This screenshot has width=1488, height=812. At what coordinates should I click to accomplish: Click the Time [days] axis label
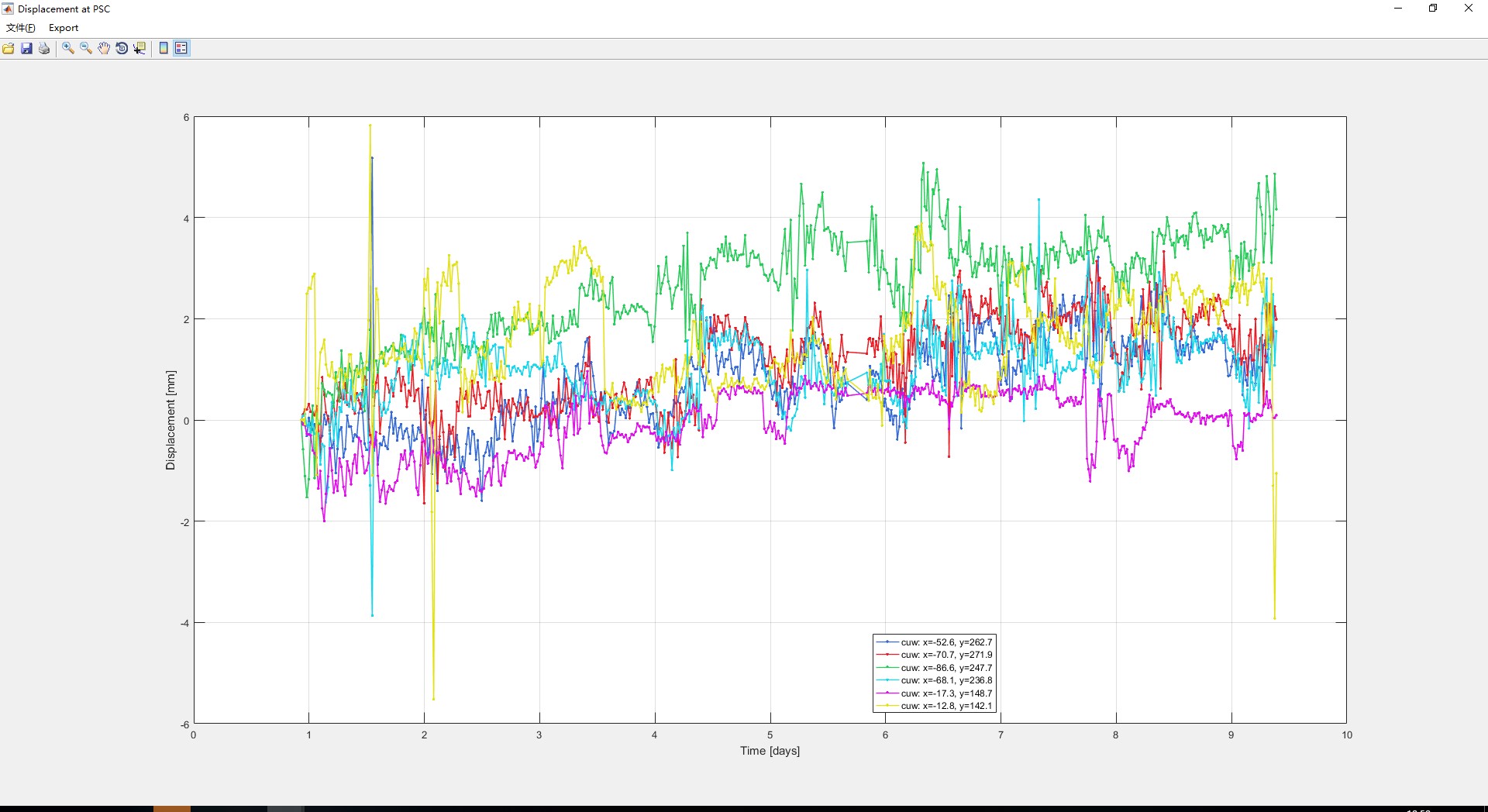(770, 751)
